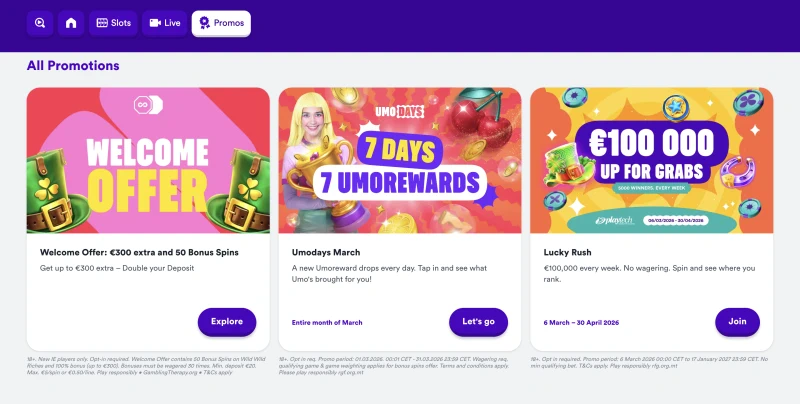Select the Promos tab

tap(221, 22)
